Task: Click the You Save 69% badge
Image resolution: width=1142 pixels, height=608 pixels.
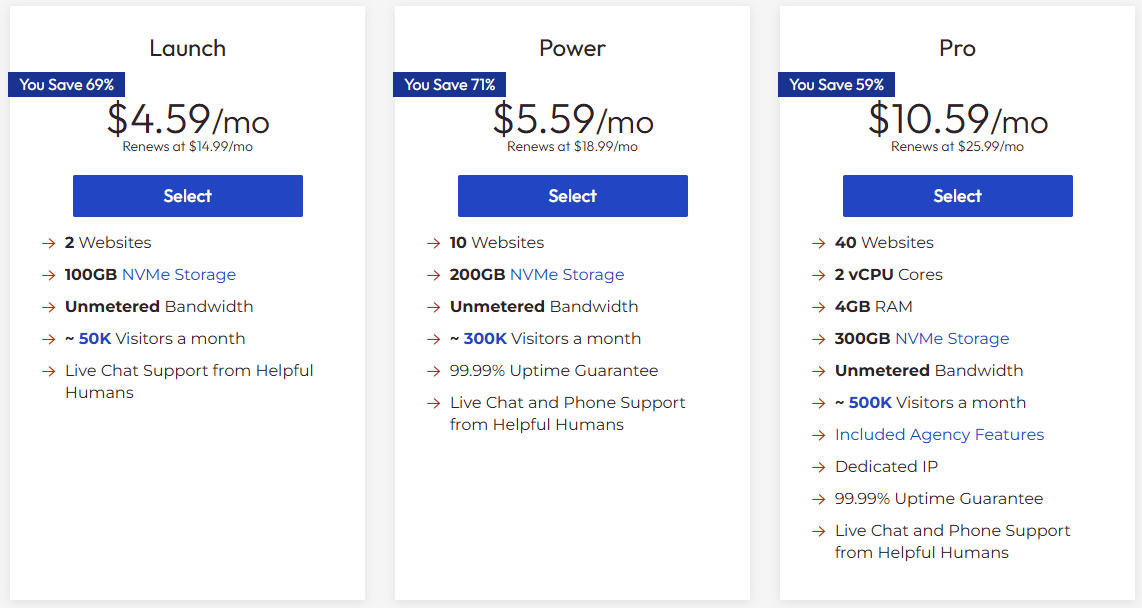Action: click(66, 84)
